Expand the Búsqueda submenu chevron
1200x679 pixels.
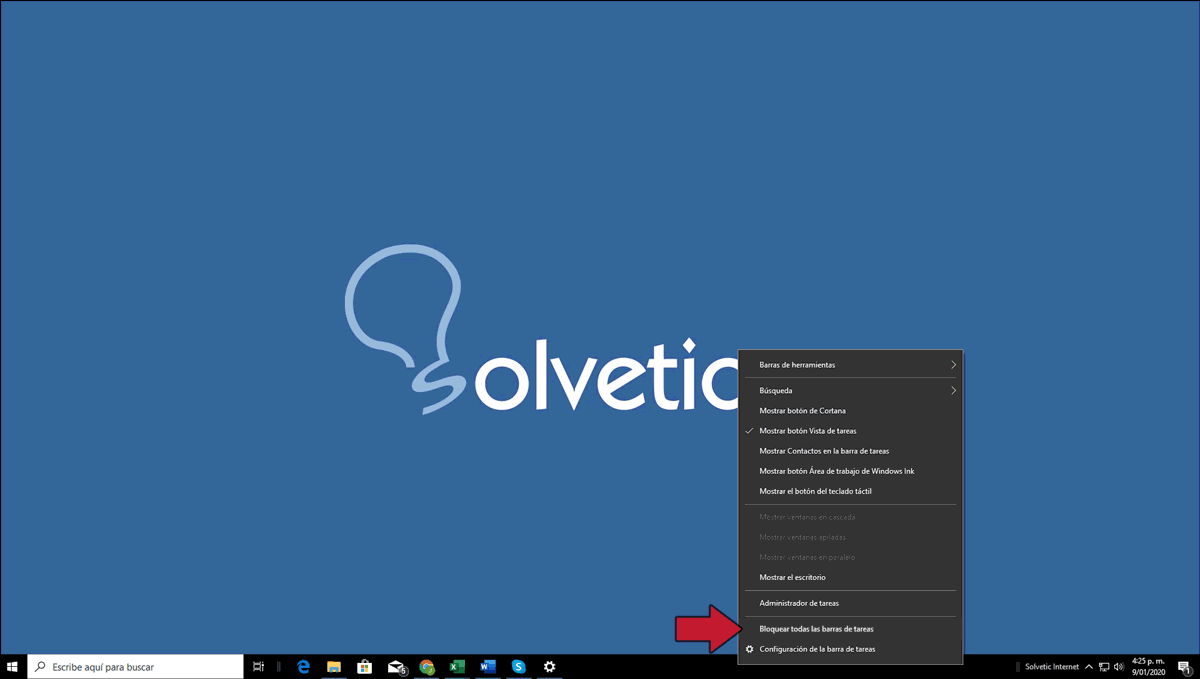pyautogui.click(x=953, y=391)
